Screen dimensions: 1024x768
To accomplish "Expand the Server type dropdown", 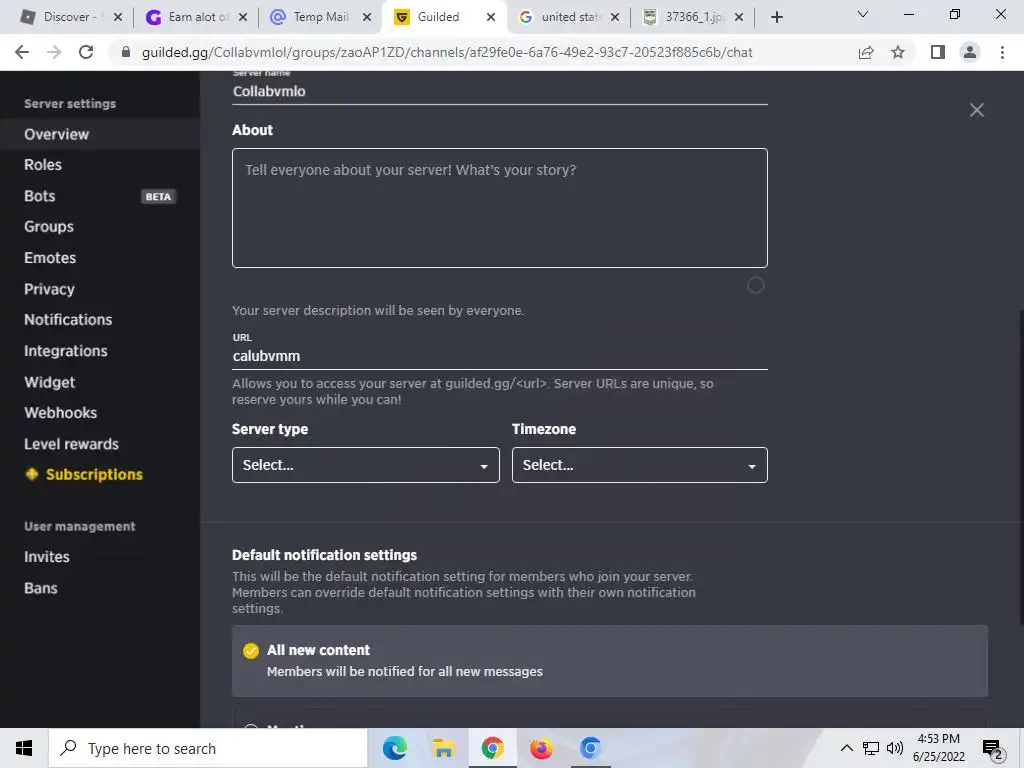I will [x=366, y=465].
